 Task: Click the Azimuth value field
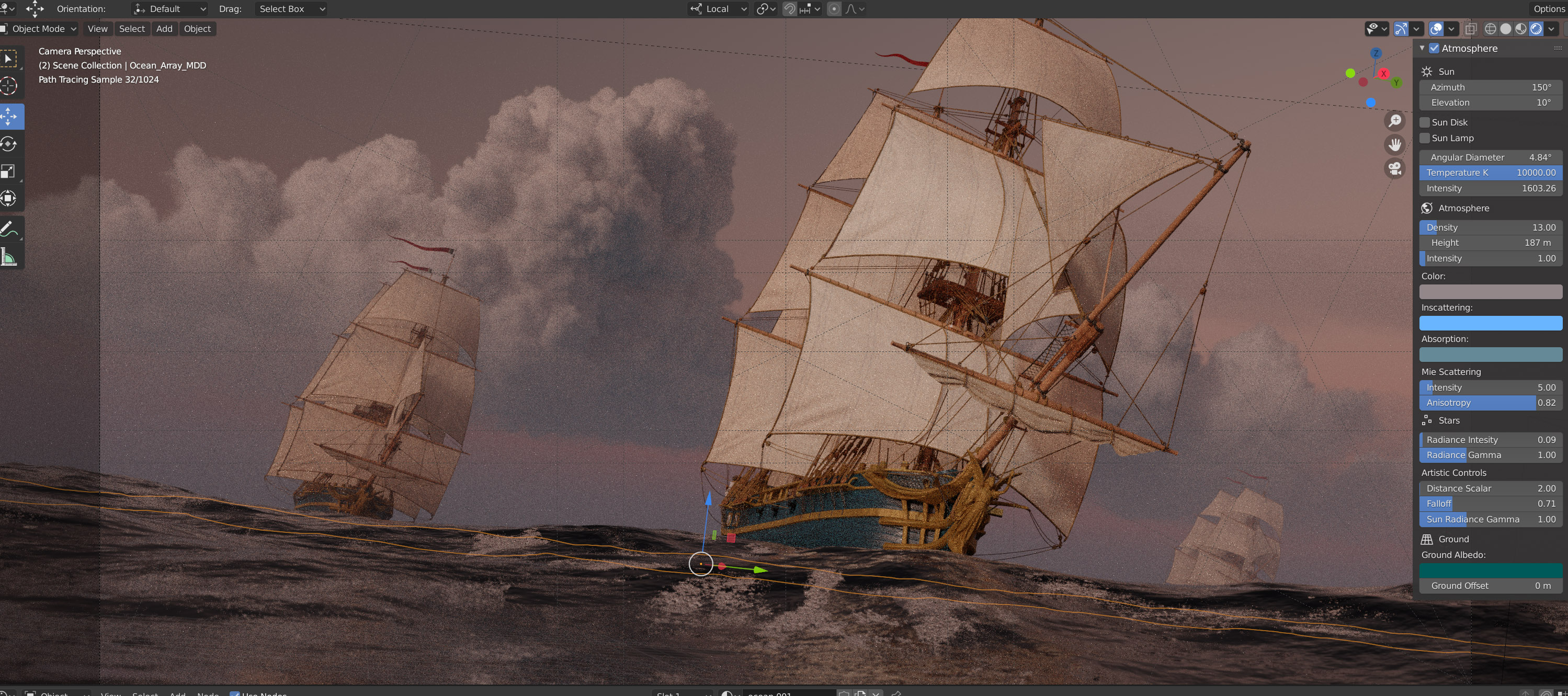1490,87
